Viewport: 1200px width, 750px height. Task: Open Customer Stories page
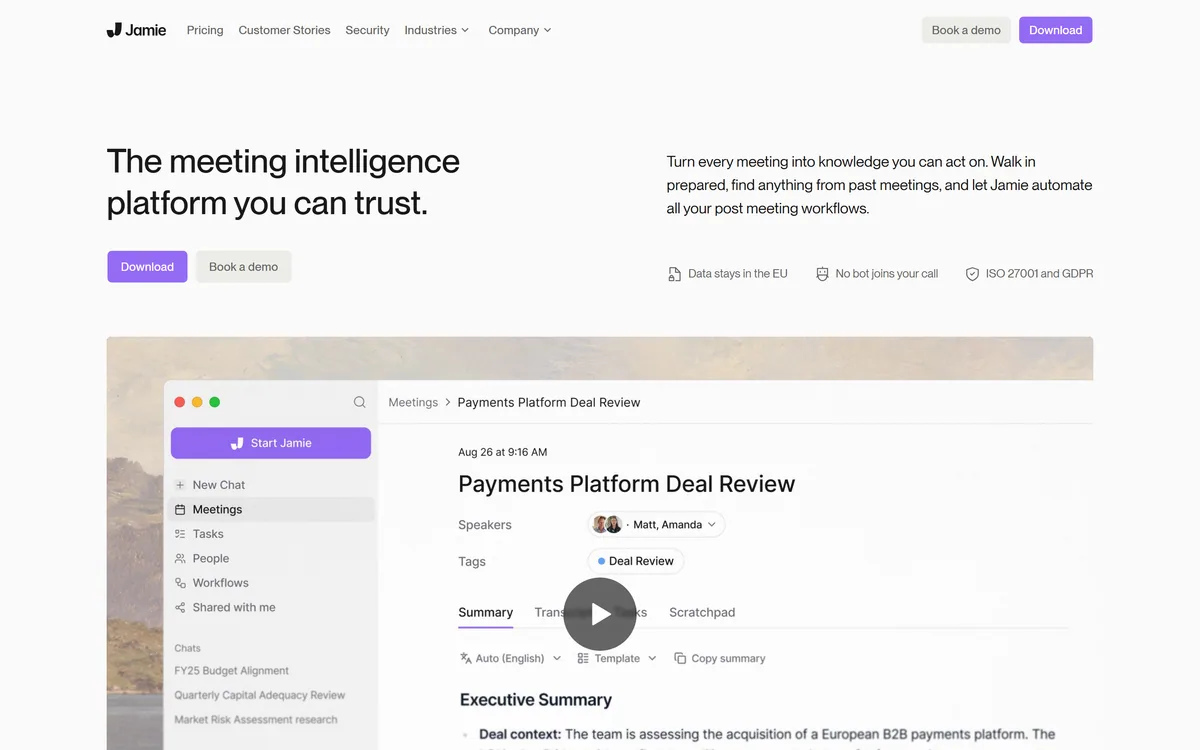(284, 30)
